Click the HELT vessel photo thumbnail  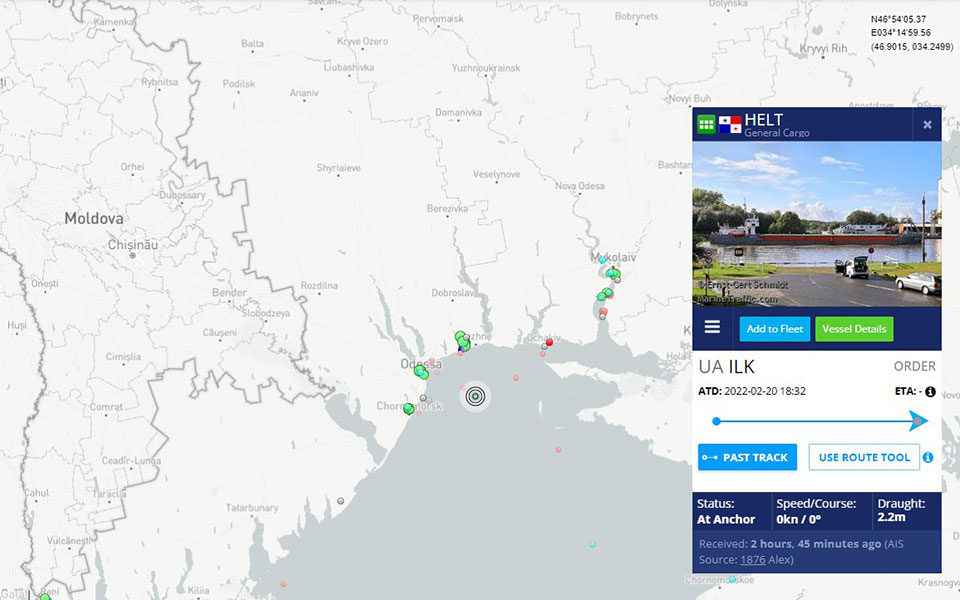tap(816, 223)
